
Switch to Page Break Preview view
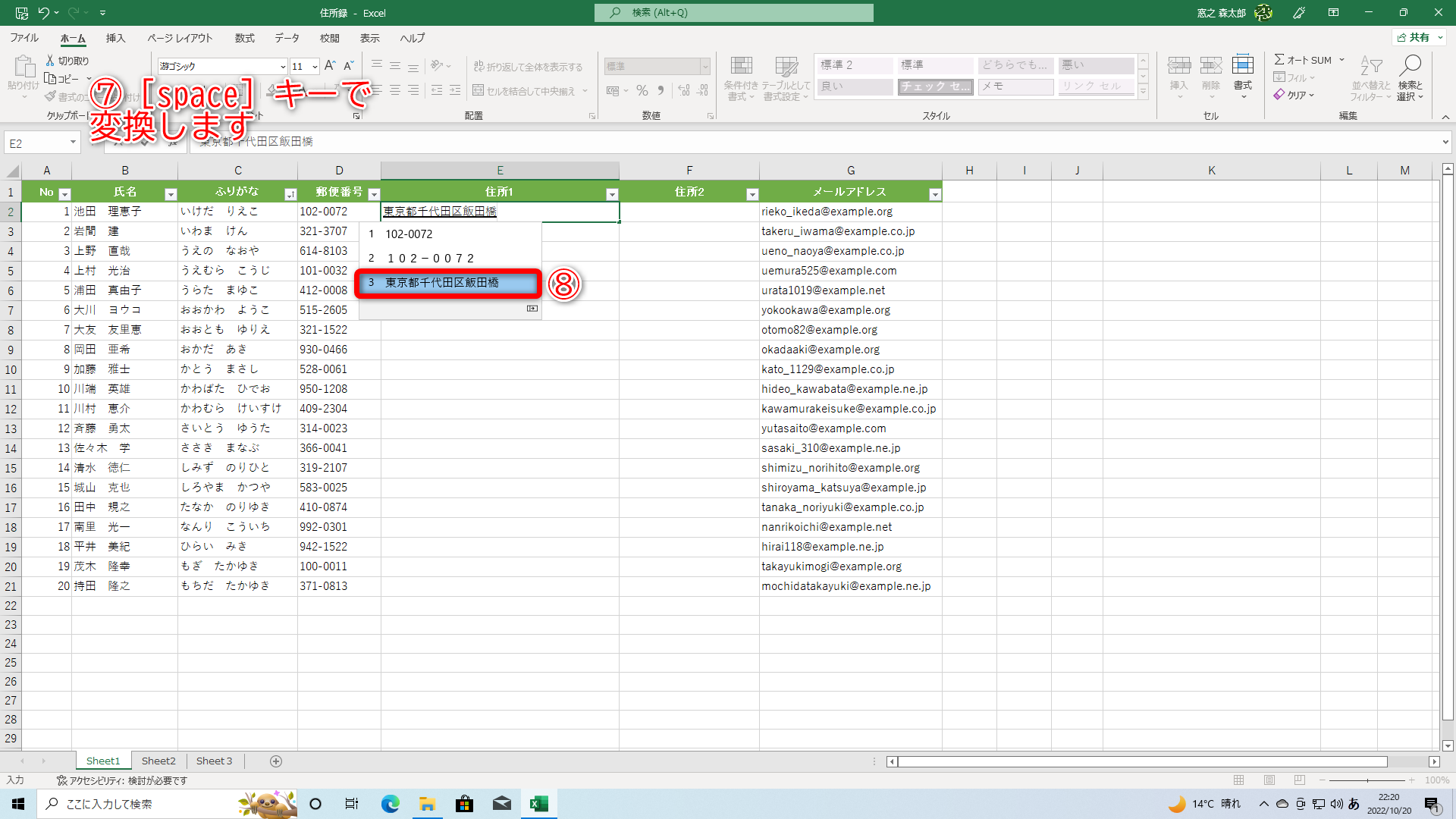1300,780
